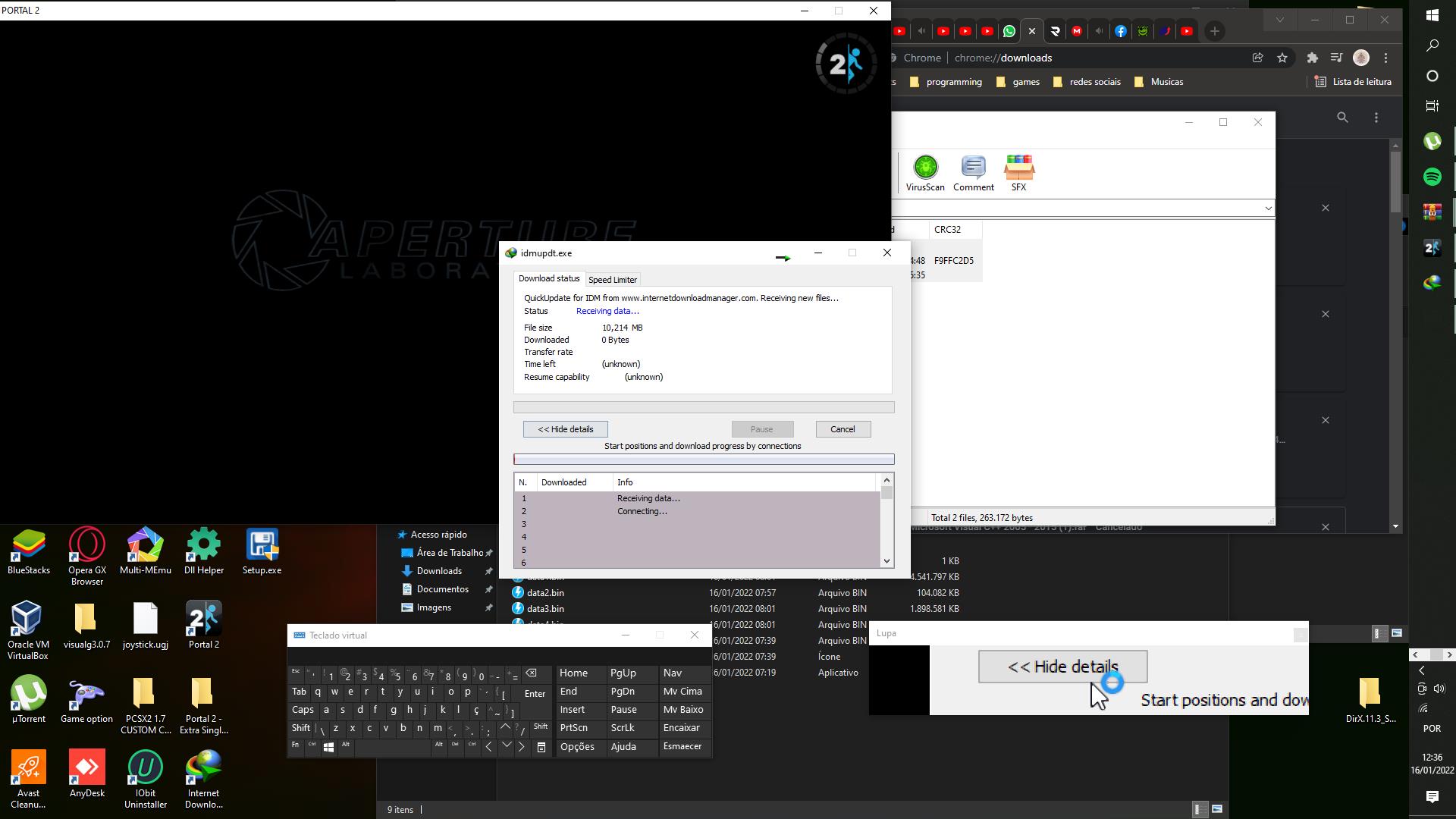
Task: Select the Download status tab
Action: [549, 279]
